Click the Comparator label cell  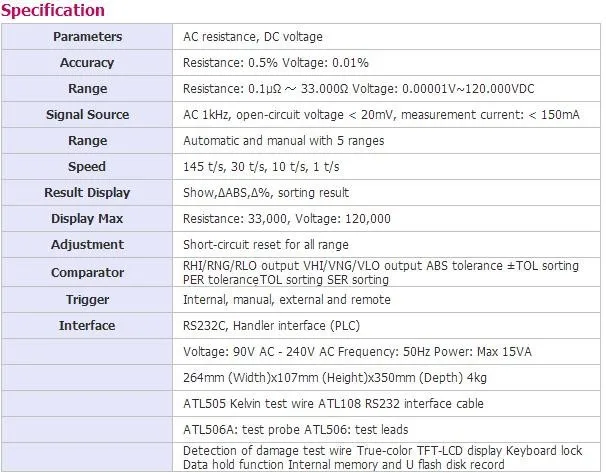click(x=87, y=272)
